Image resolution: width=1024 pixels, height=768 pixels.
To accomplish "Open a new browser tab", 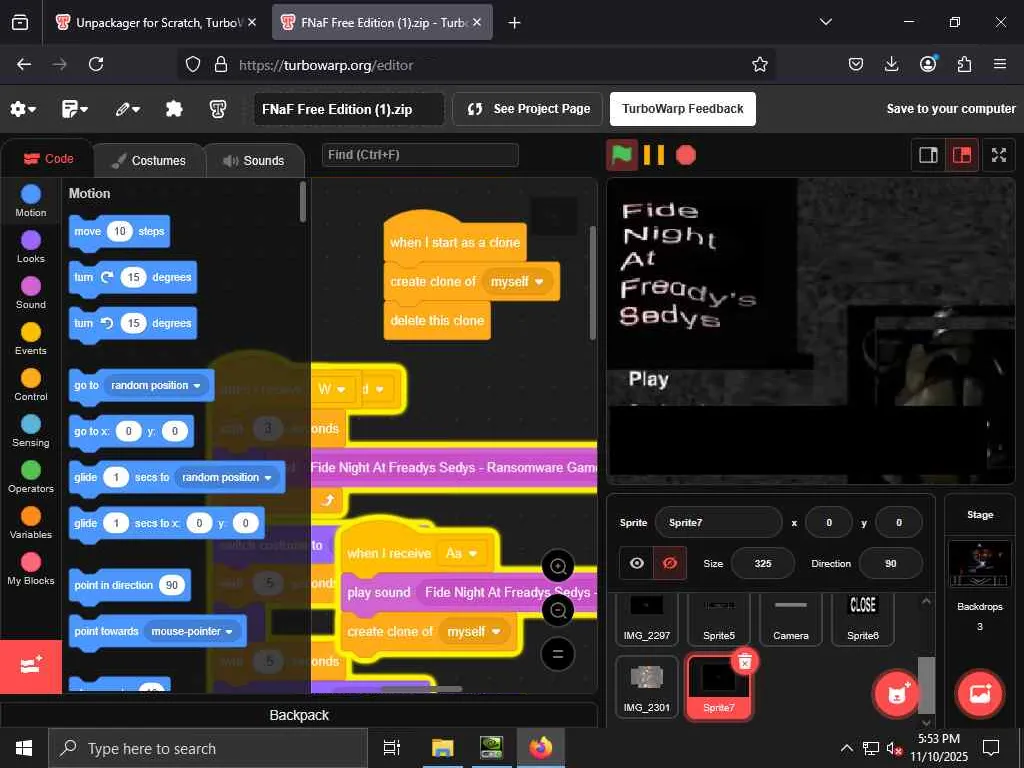I will (514, 23).
